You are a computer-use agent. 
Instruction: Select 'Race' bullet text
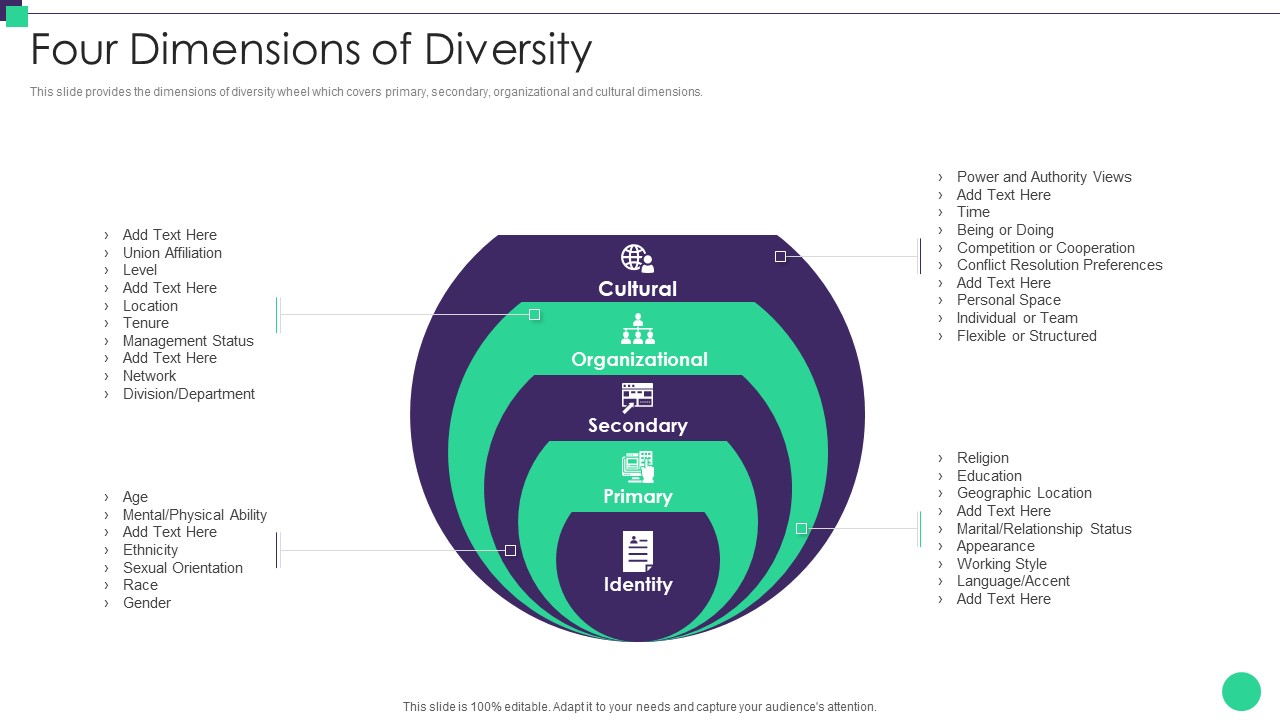tap(140, 585)
